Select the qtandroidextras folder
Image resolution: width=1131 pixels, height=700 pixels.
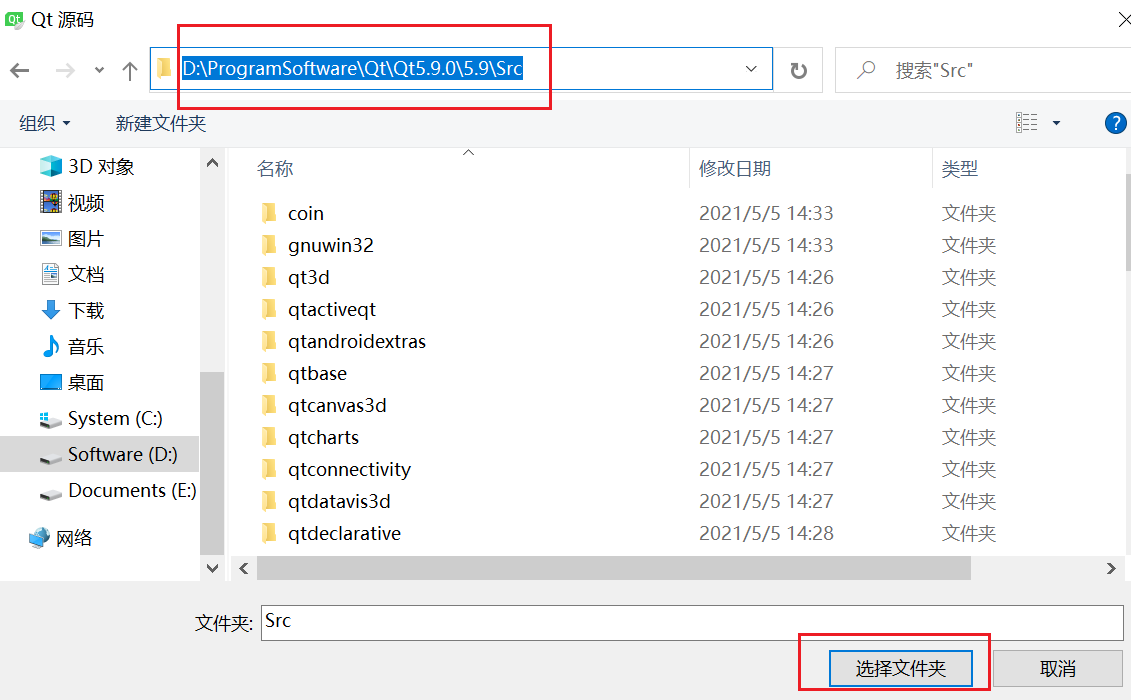point(356,341)
